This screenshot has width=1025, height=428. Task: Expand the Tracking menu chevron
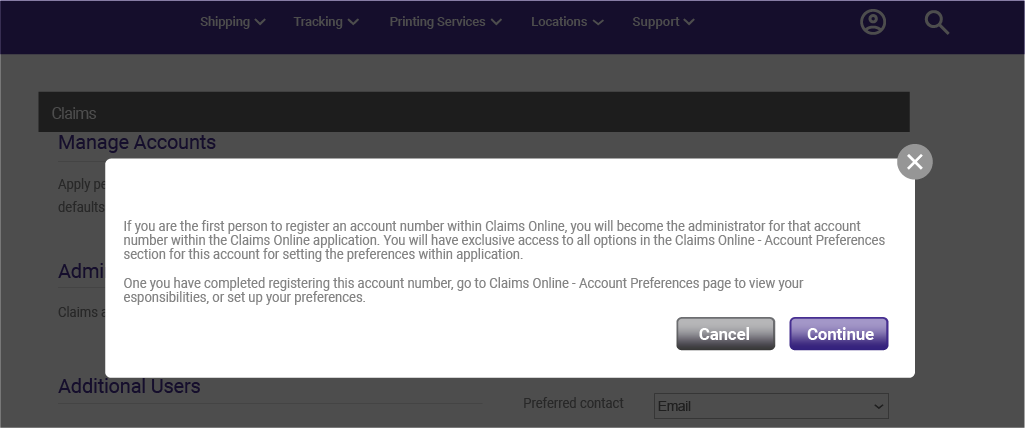coord(353,22)
